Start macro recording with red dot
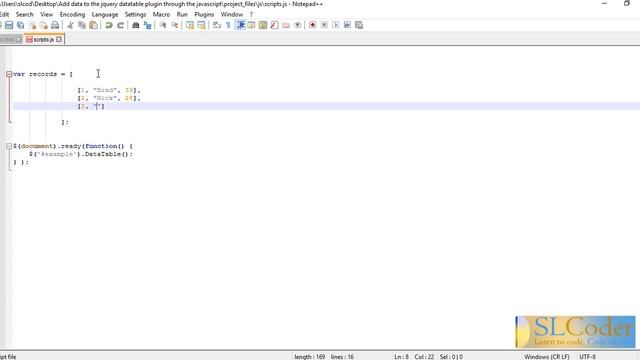 click(x=313, y=25)
